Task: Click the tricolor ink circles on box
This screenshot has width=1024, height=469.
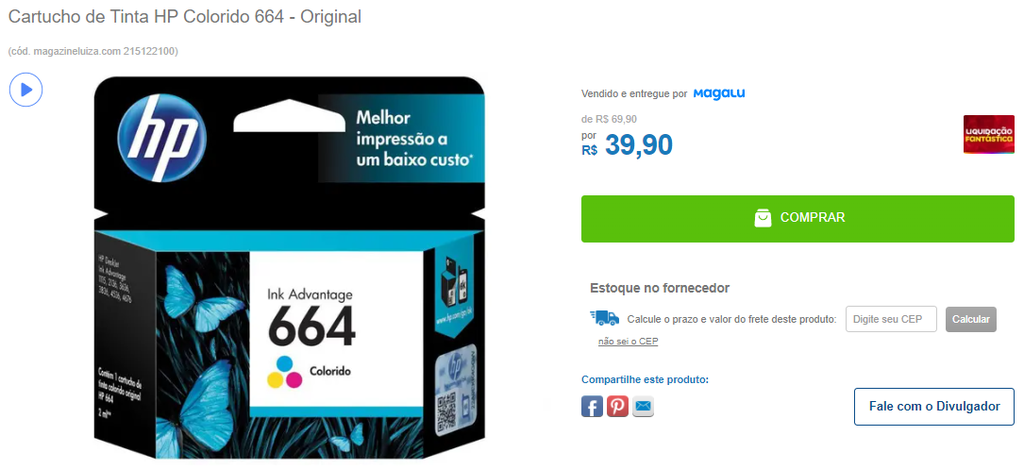Action: (x=285, y=372)
